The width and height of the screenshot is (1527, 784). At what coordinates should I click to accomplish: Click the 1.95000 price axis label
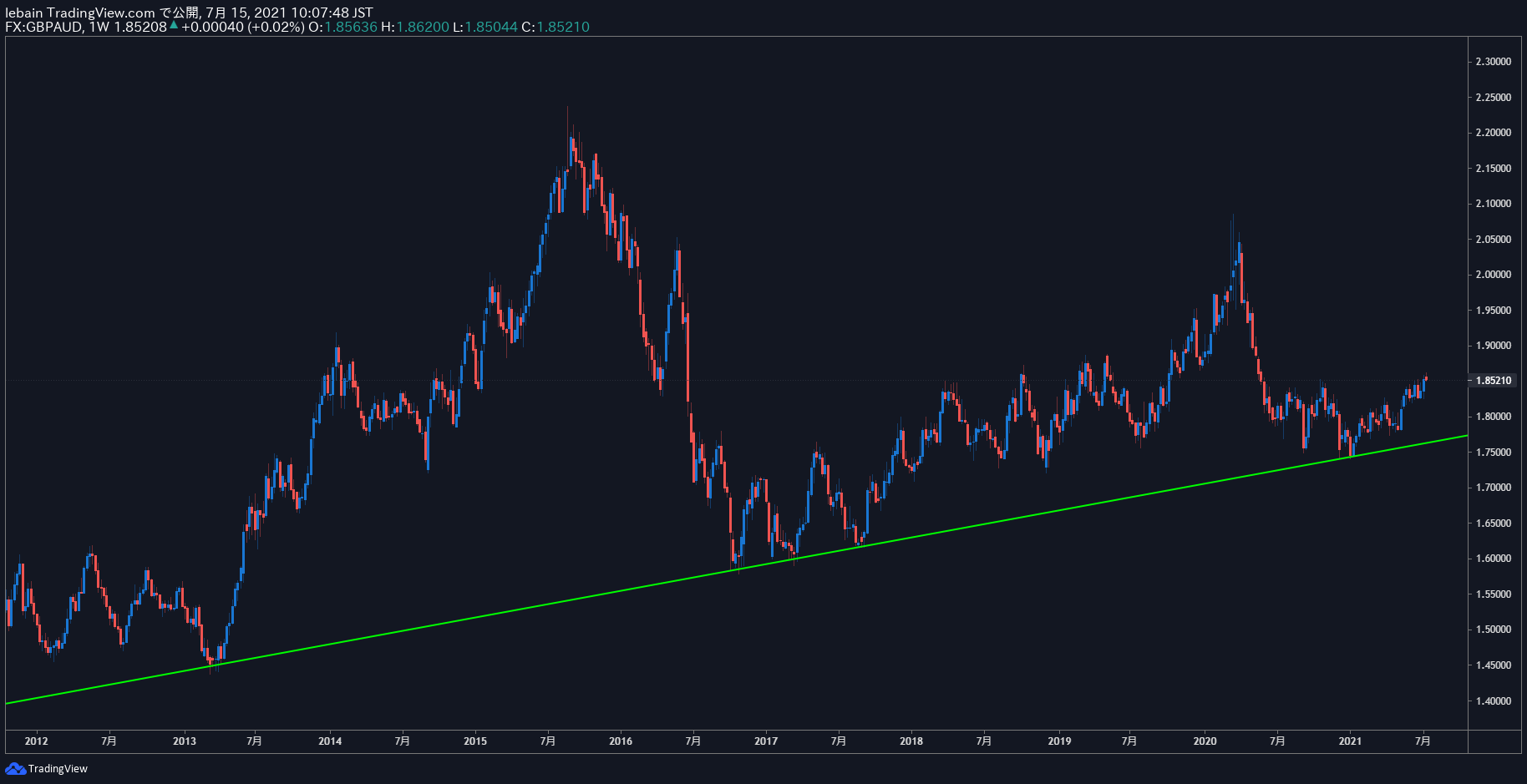[x=1494, y=311]
